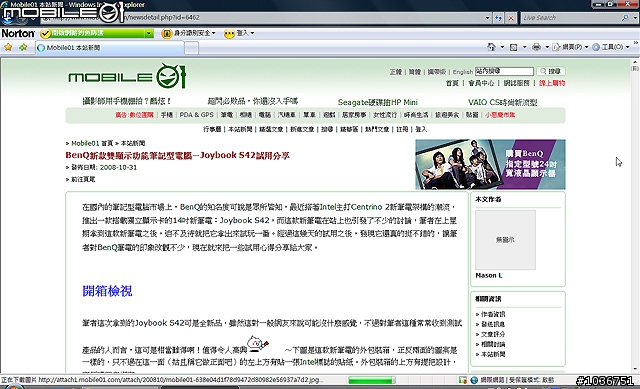Click the author avatar placeholder 無圖示
This screenshot has height=389, width=640.
(505, 240)
